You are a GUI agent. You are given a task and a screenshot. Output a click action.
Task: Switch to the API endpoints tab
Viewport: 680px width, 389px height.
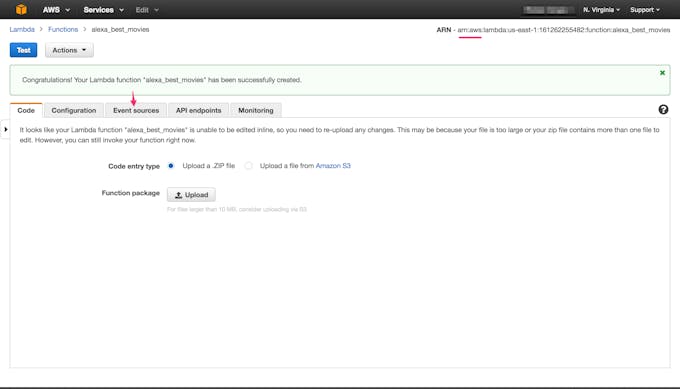tap(199, 110)
